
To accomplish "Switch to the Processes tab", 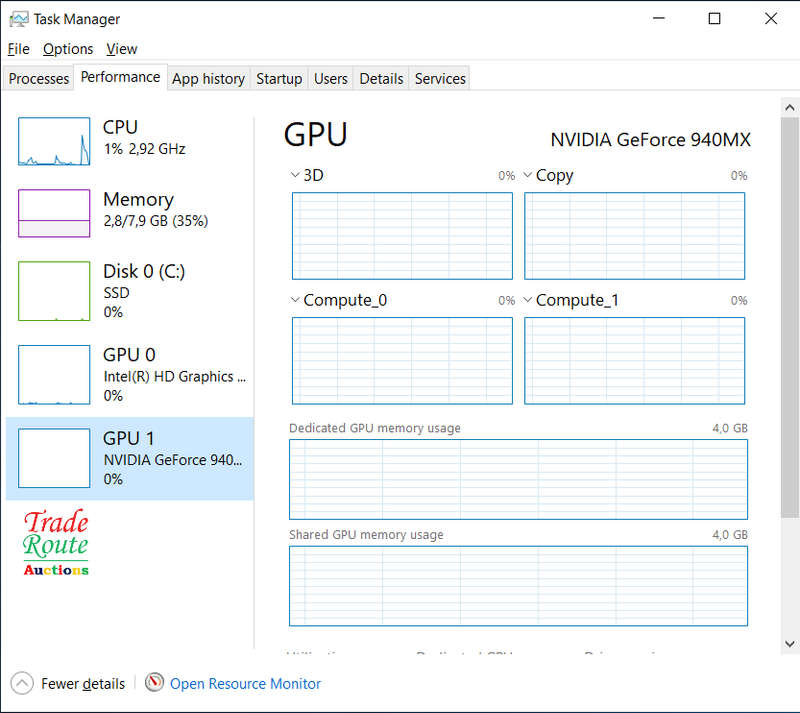I will 39,79.
